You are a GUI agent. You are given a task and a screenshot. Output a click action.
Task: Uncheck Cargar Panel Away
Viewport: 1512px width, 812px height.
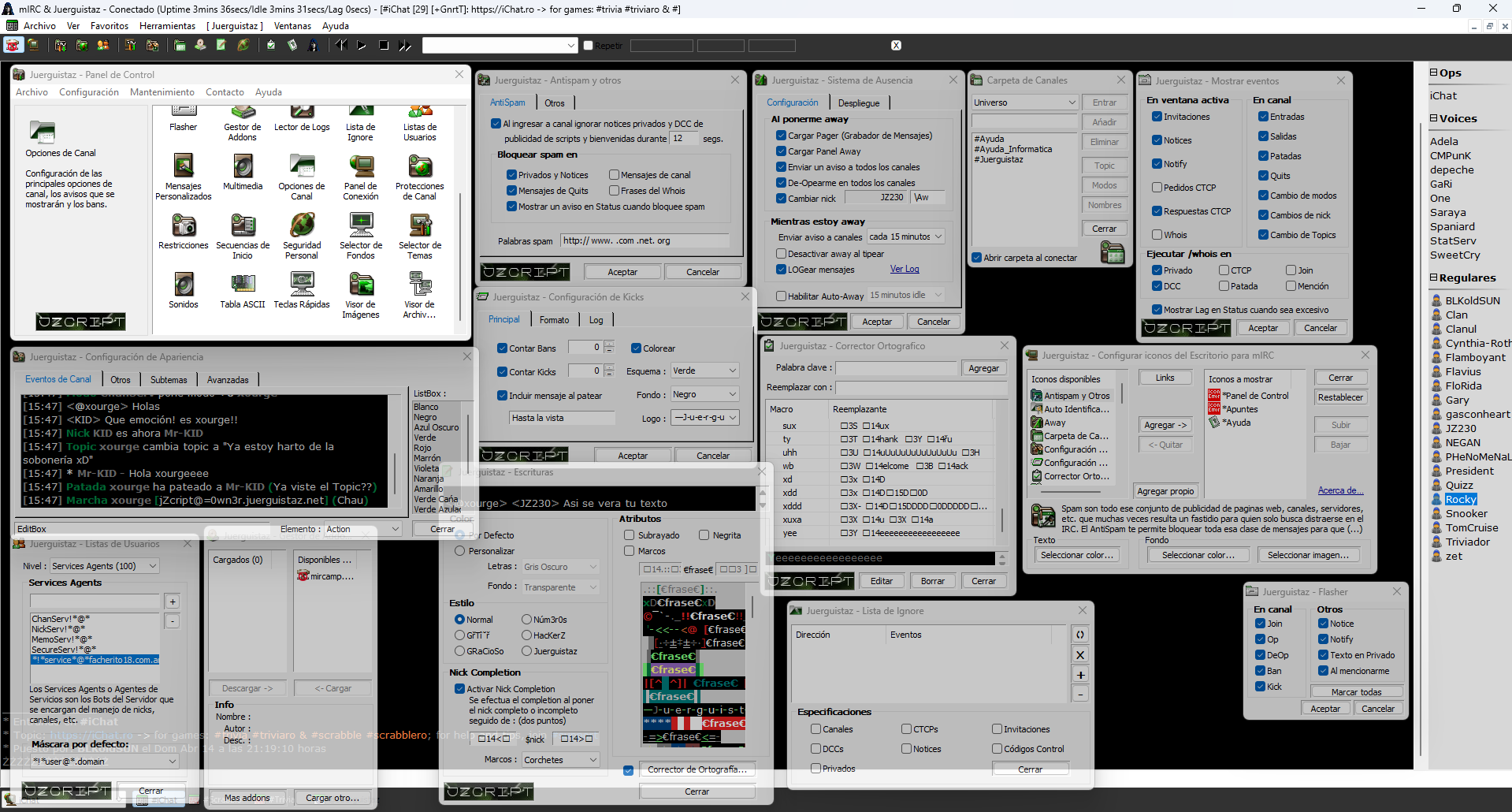point(782,151)
